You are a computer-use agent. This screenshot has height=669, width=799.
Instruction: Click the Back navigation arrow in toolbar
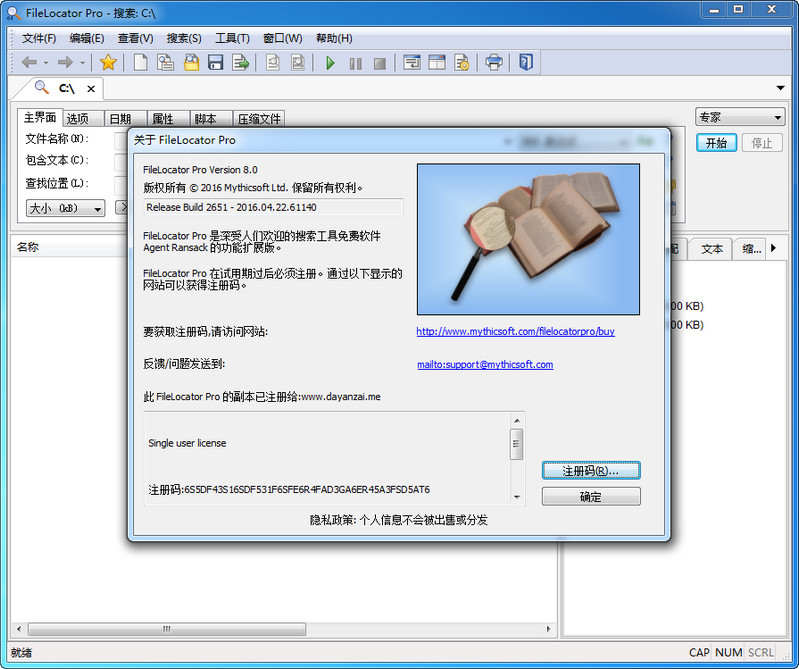coord(29,63)
